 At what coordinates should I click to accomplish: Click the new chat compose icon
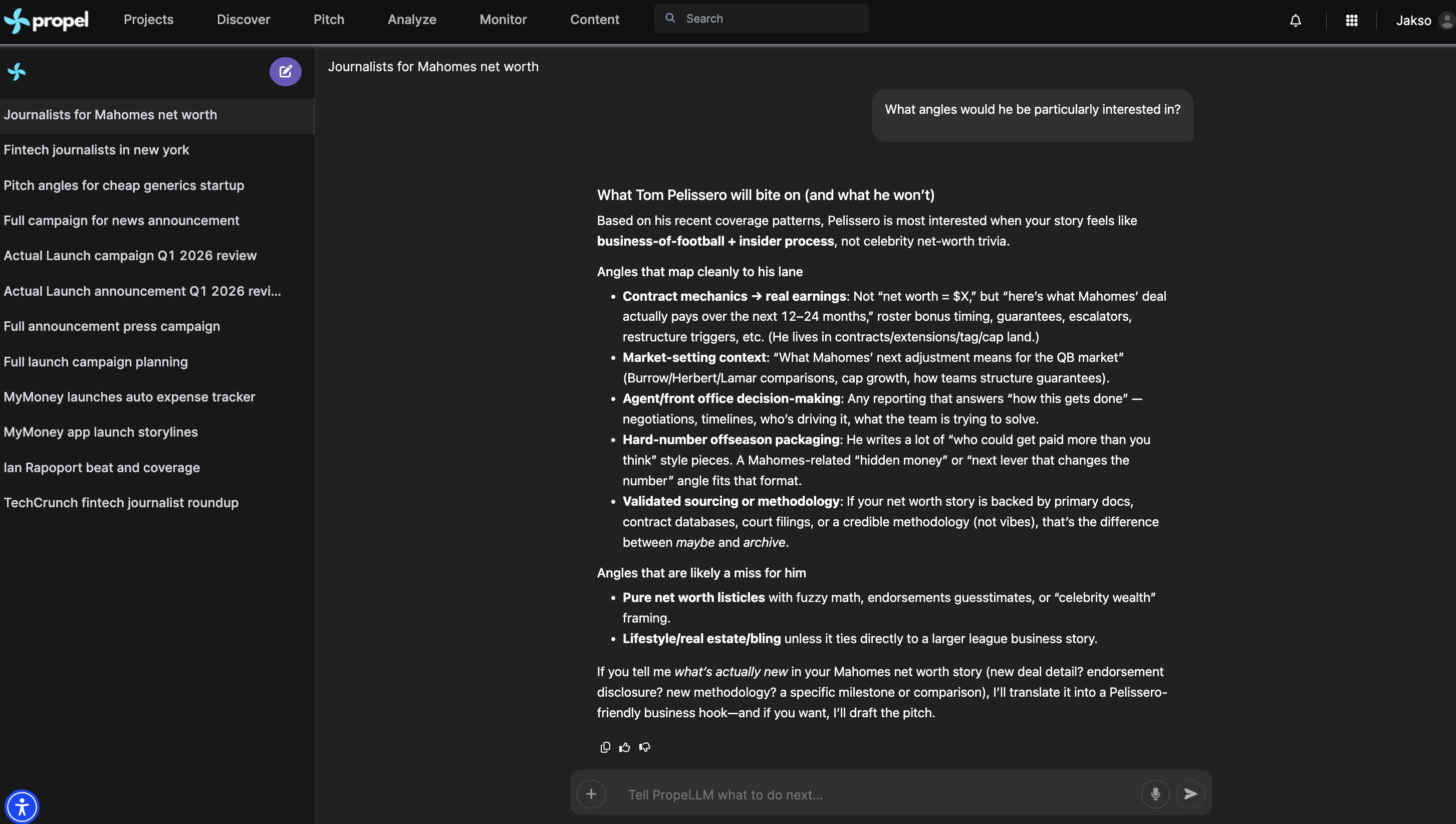point(285,72)
